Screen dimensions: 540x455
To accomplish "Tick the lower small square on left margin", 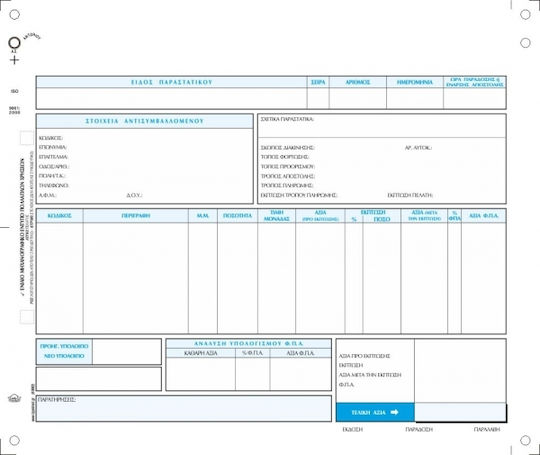I will point(27,317).
